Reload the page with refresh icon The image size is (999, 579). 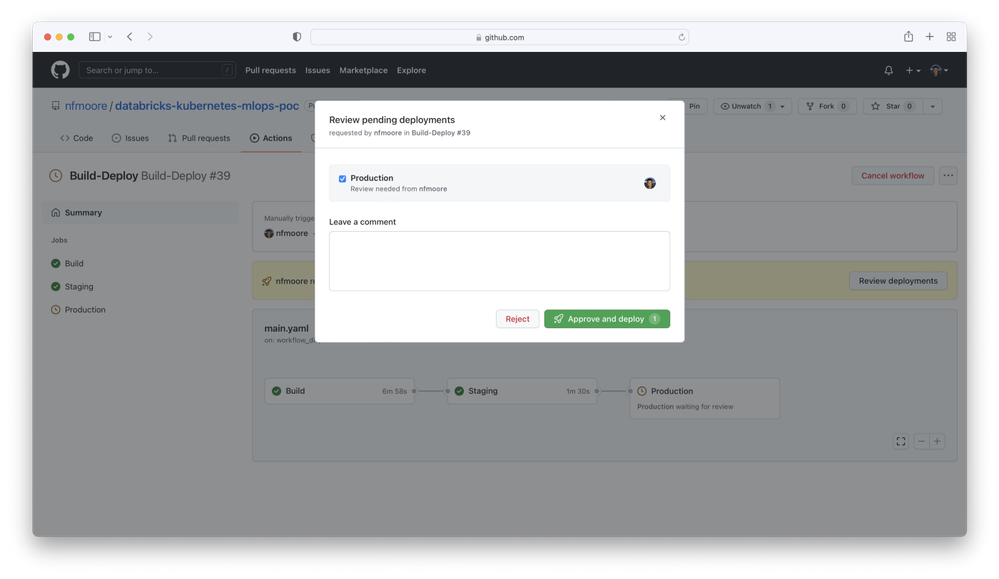[681, 37]
